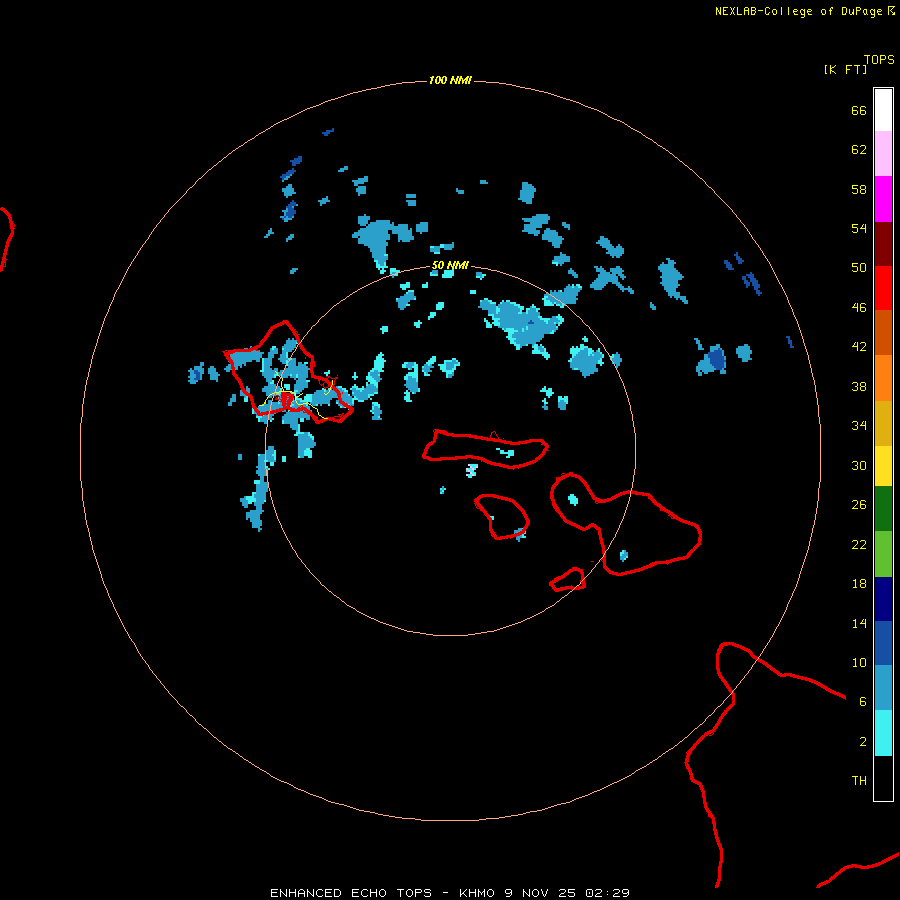Click the '9 NOV 25' date in caption

coord(540,893)
